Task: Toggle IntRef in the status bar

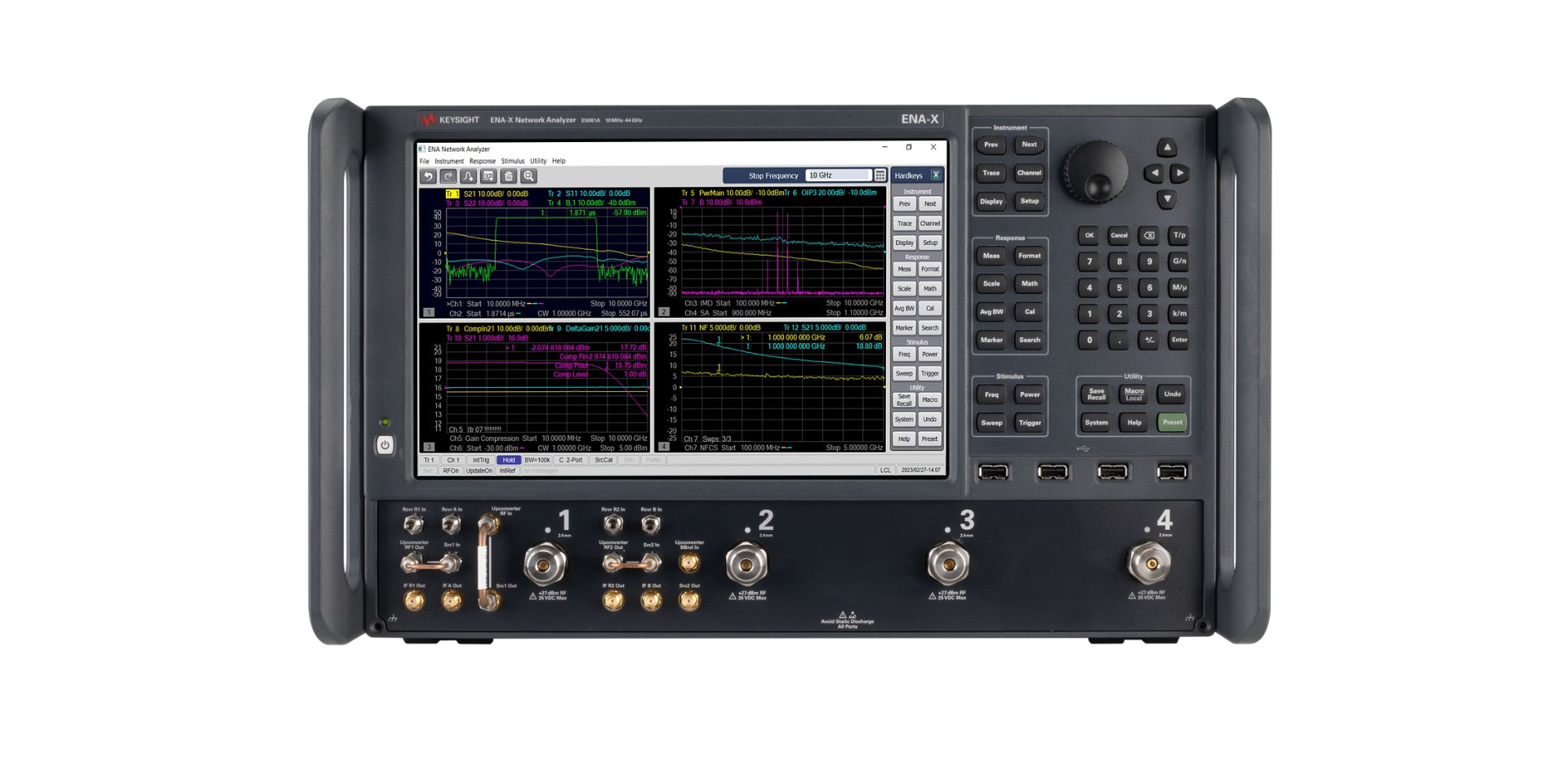Action: 507,470
